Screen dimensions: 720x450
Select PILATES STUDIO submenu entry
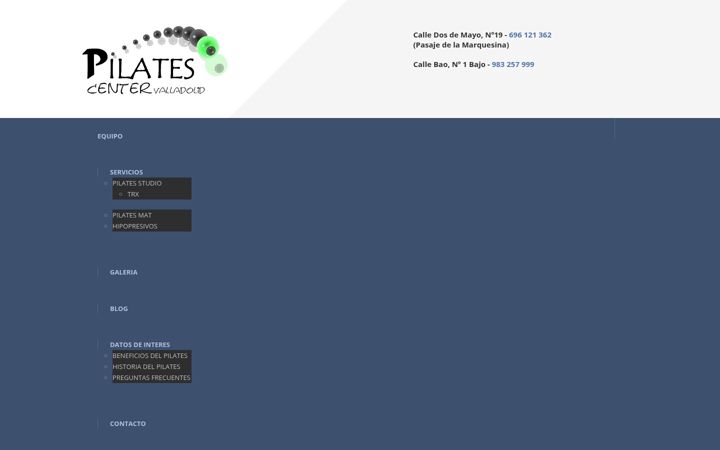pyautogui.click(x=137, y=183)
